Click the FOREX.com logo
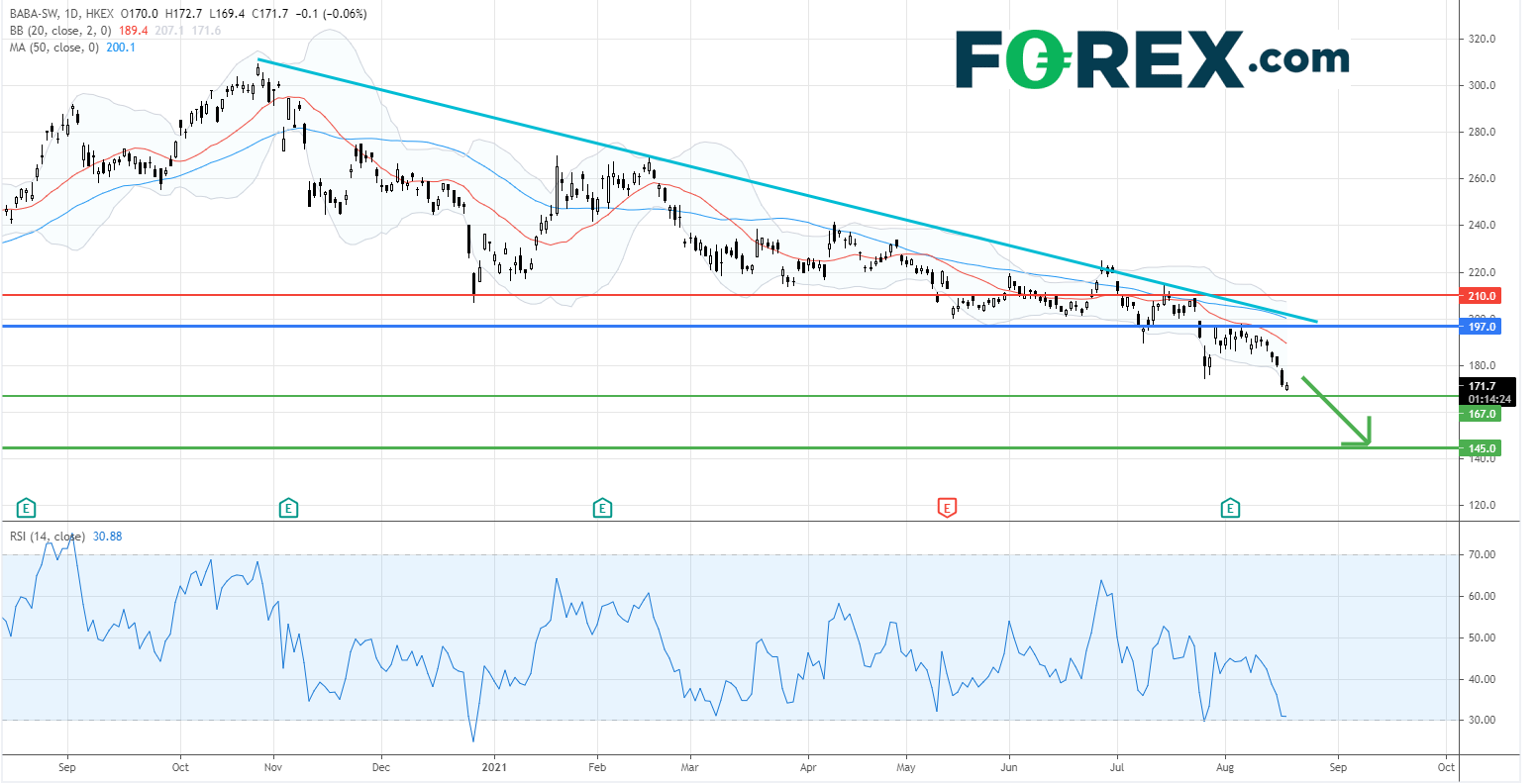This screenshot has height=784, width=1537. [1152, 59]
